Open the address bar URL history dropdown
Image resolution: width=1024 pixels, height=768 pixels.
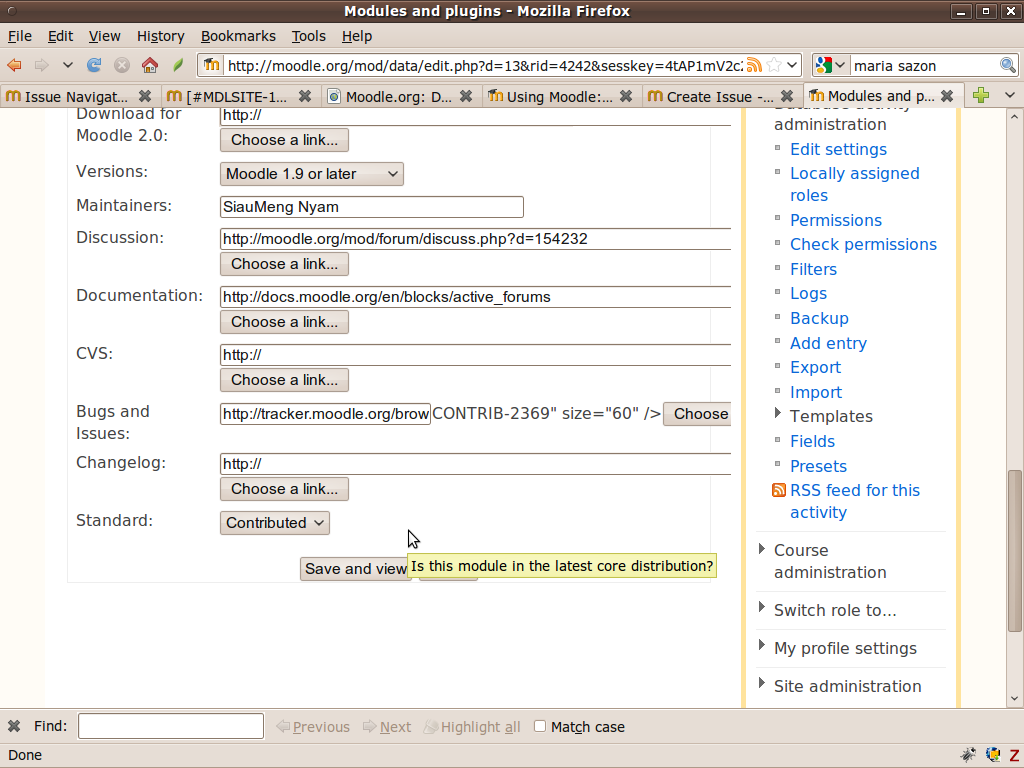tap(792, 65)
